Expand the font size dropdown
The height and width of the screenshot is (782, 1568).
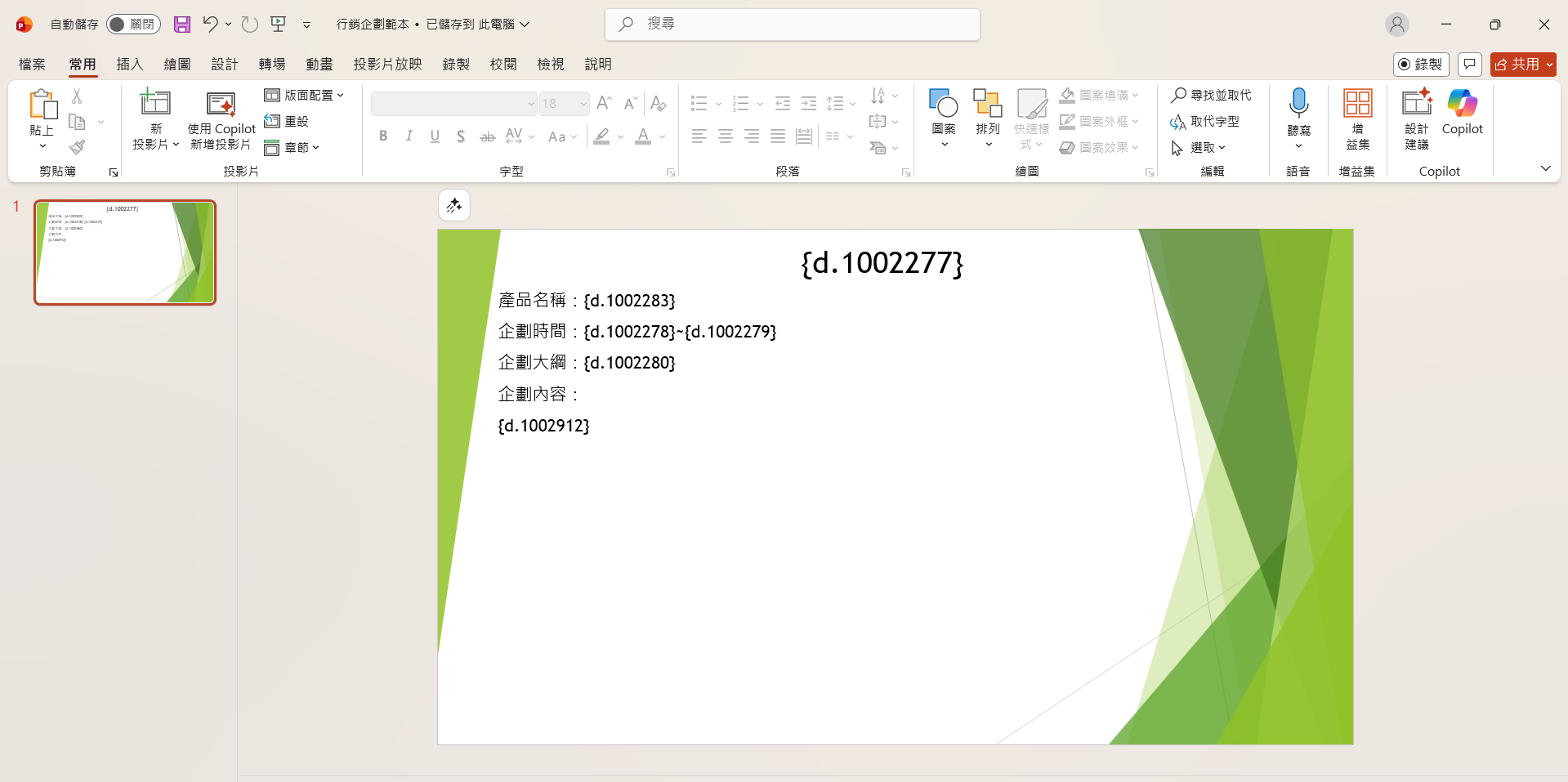pos(583,104)
